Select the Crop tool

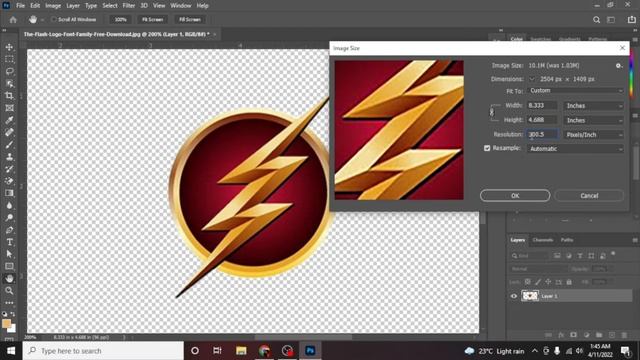(x=9, y=96)
